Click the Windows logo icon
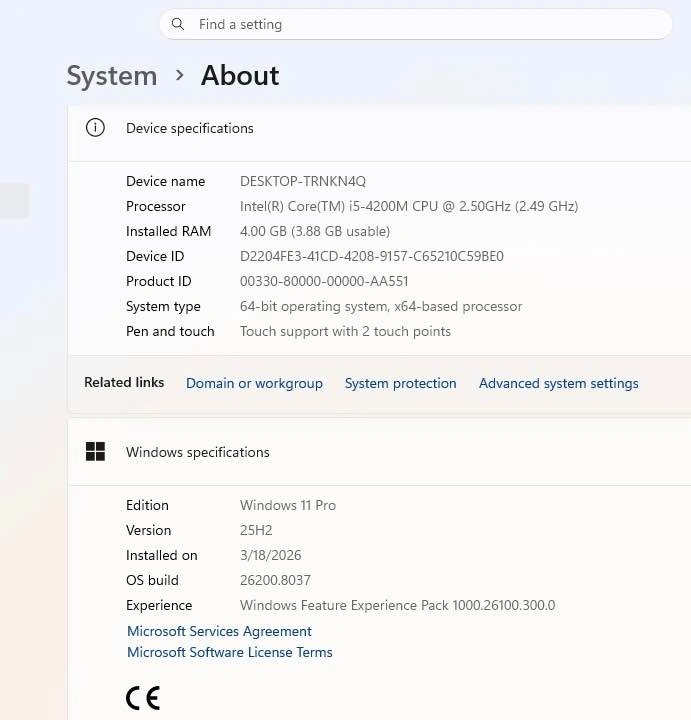691x720 pixels. 96,452
